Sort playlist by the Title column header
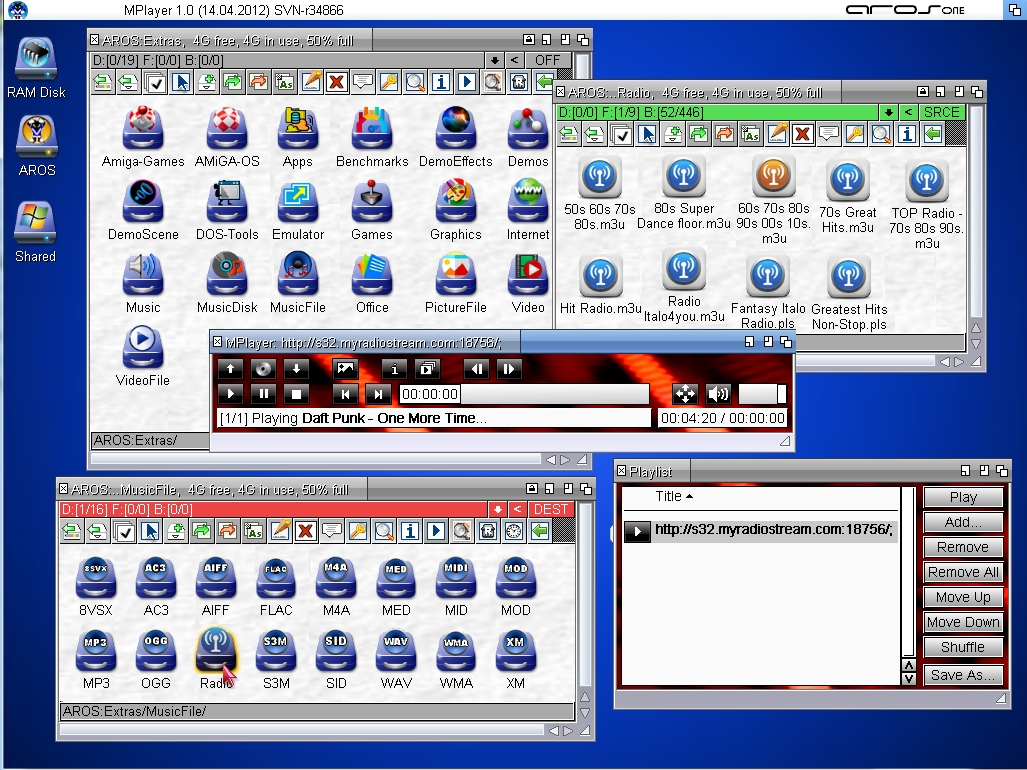The image size is (1027, 770). pos(674,496)
